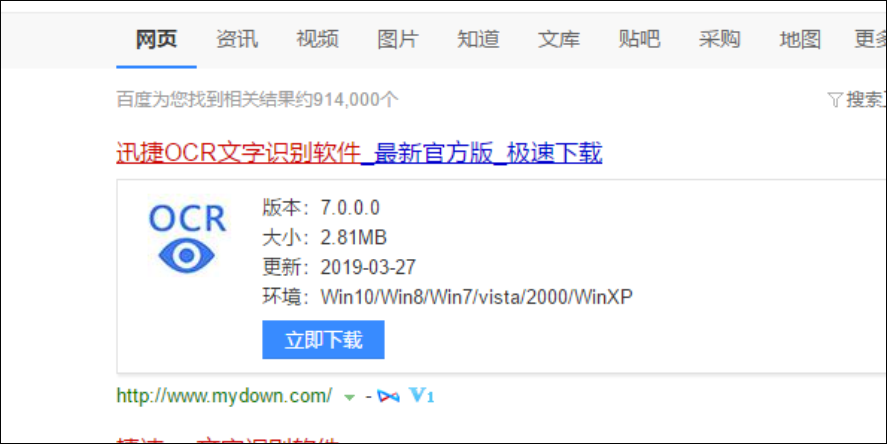Click the 百度为您找到相关结果约914,000个 text

pyautogui.click(x=257, y=100)
